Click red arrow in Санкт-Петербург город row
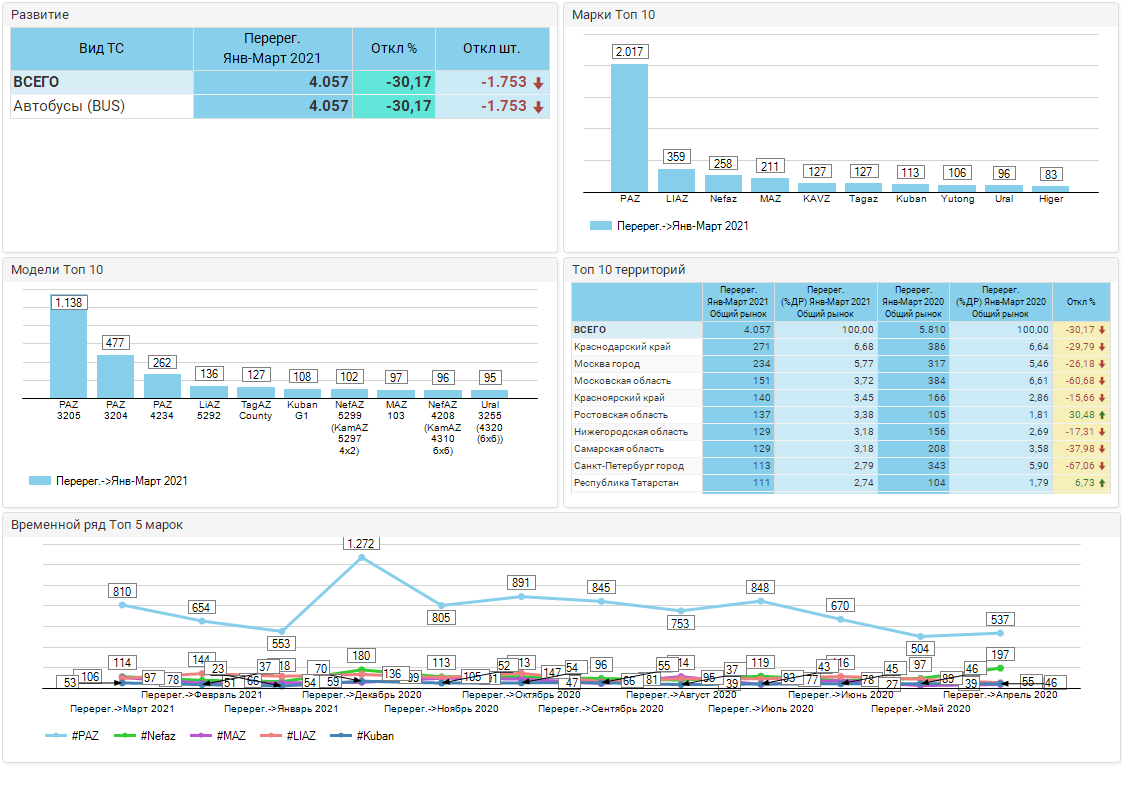Screen dimensions: 1122x793 [x=1101, y=466]
